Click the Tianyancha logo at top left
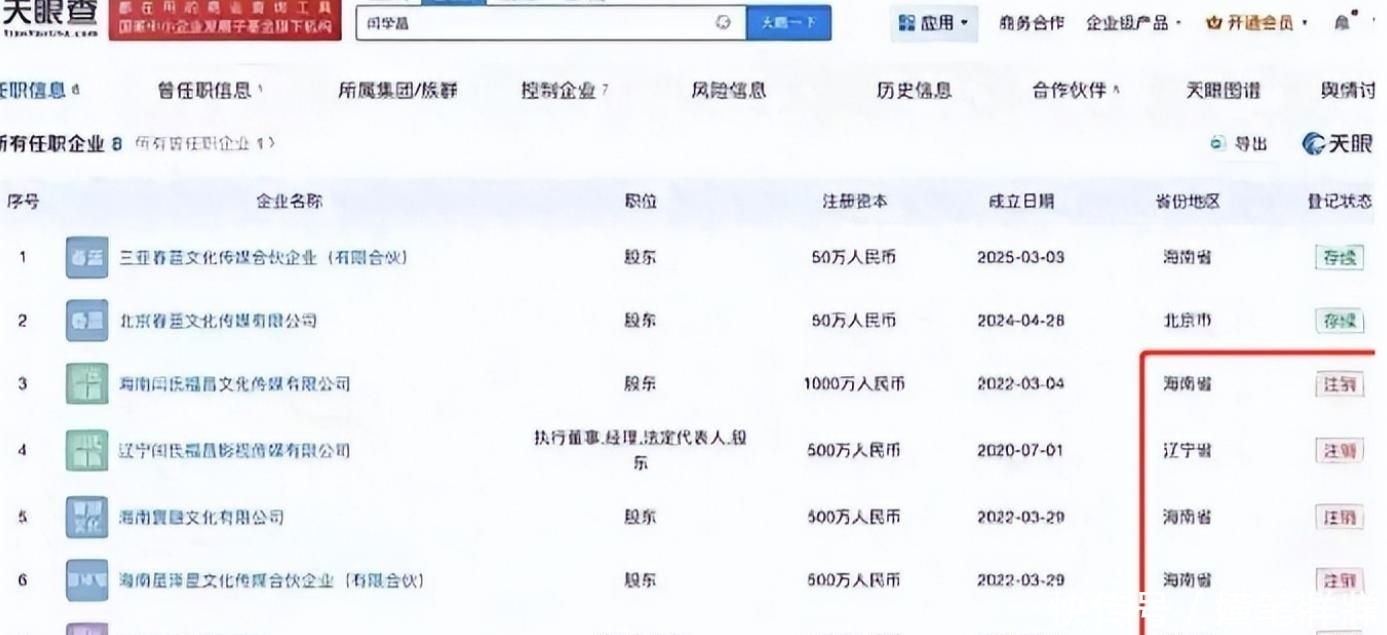Viewport: 1387px width, 635px height. [x=50, y=17]
